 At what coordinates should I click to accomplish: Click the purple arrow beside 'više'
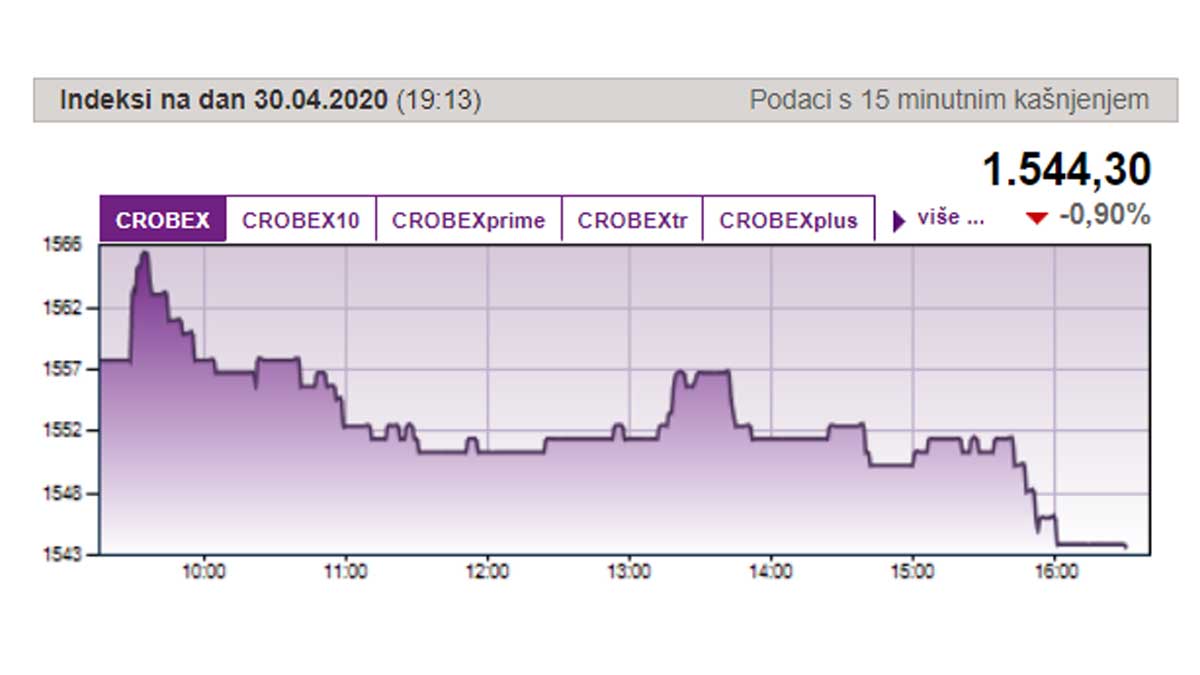pos(899,221)
